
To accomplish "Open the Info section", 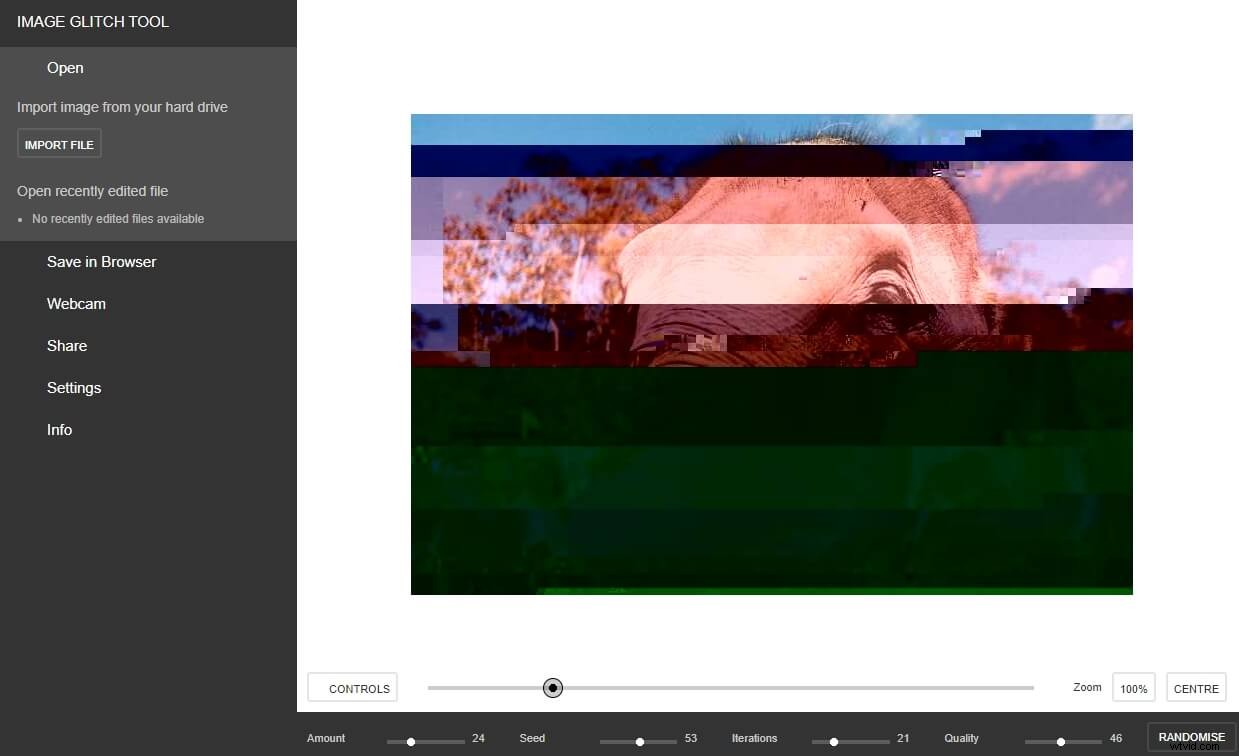I will (x=59, y=429).
